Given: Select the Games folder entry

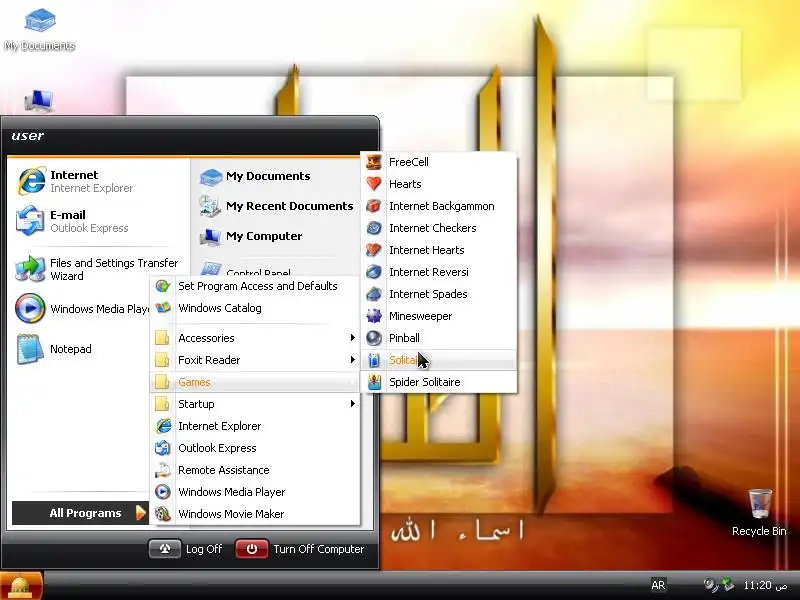Looking at the screenshot, I should pos(255,382).
